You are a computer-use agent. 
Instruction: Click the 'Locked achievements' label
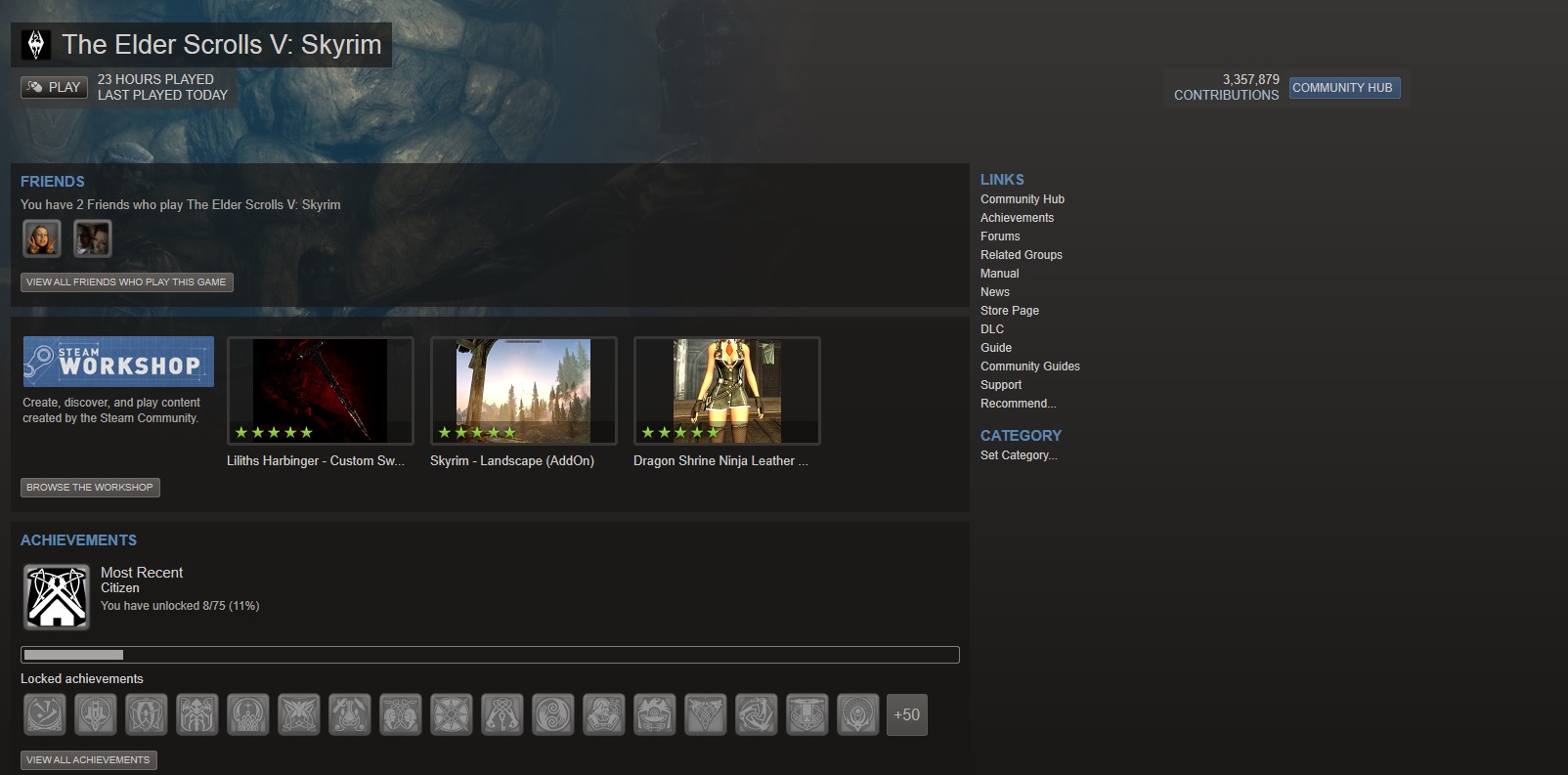click(82, 679)
